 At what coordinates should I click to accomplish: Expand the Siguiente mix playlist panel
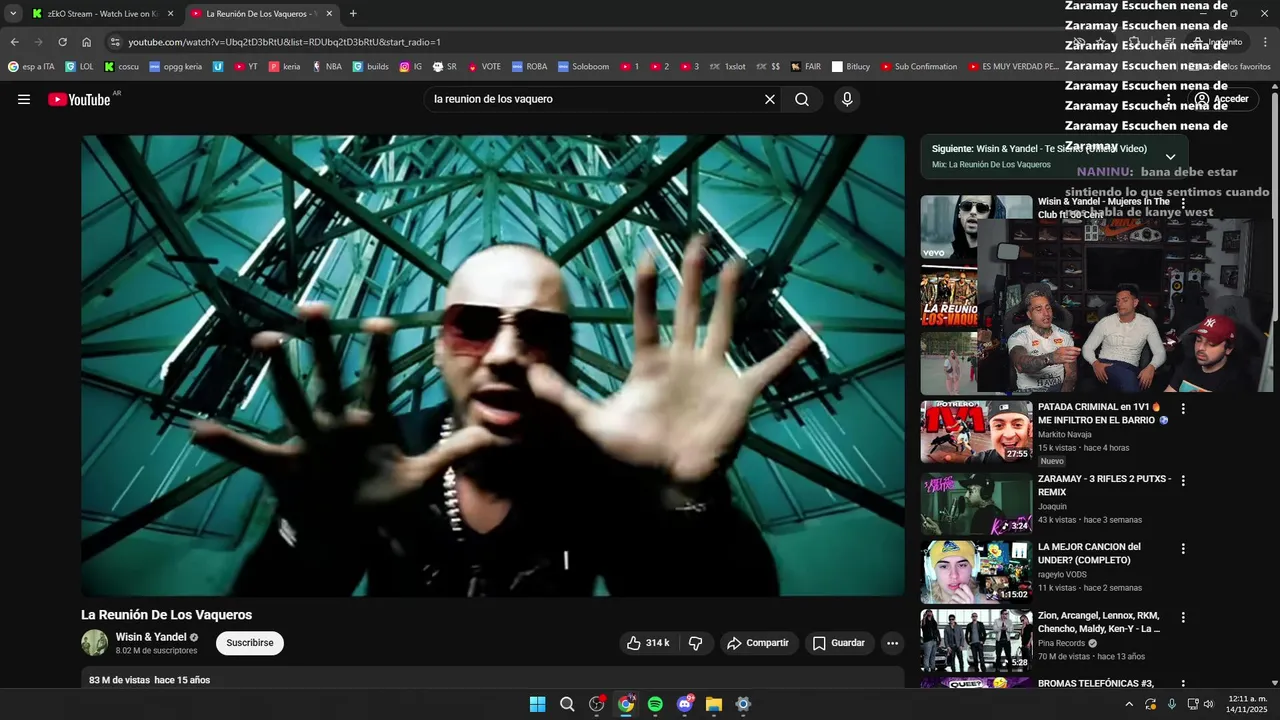click(x=1170, y=157)
